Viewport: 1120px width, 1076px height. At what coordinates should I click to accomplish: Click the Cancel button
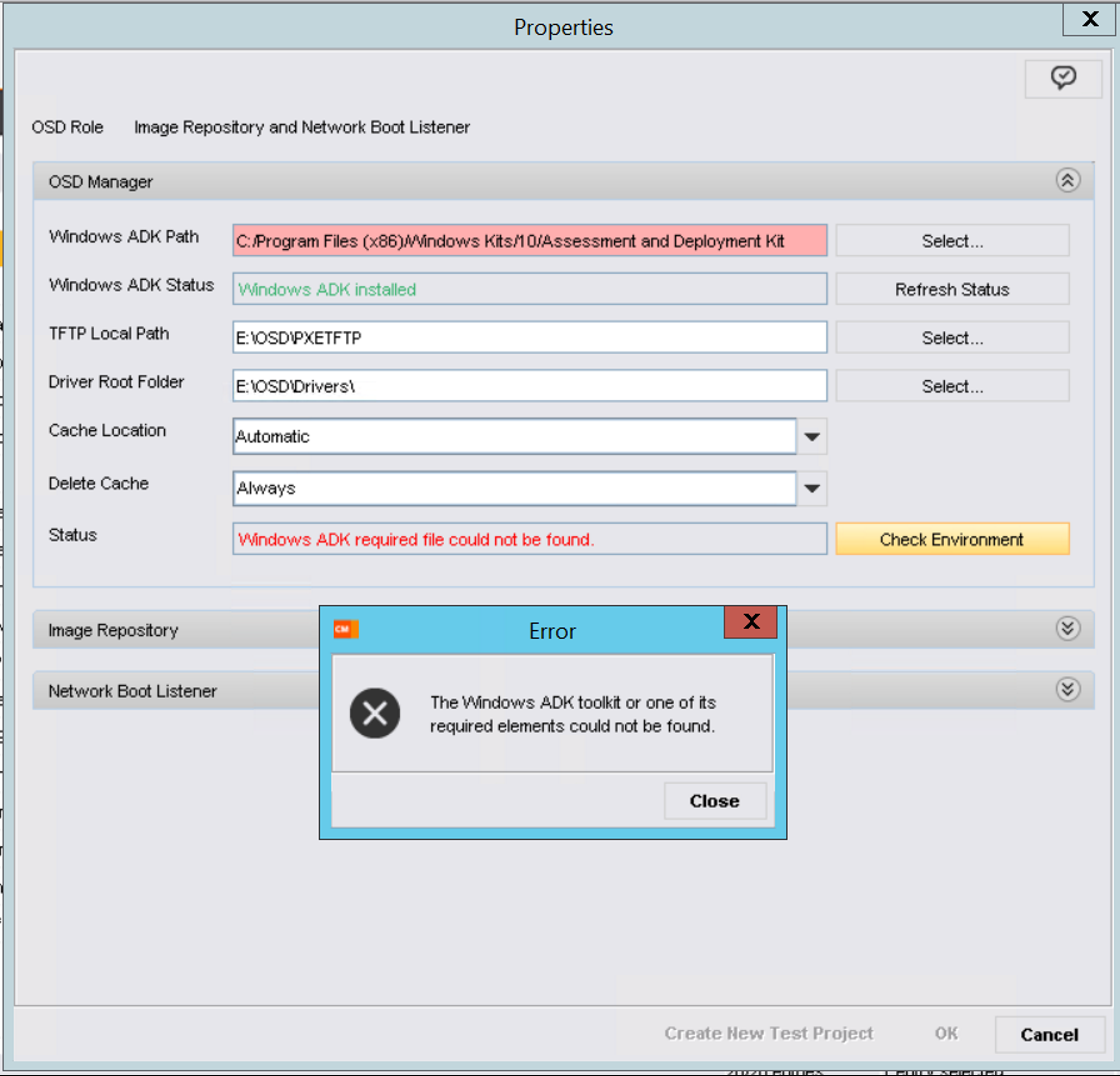[x=1049, y=1034]
